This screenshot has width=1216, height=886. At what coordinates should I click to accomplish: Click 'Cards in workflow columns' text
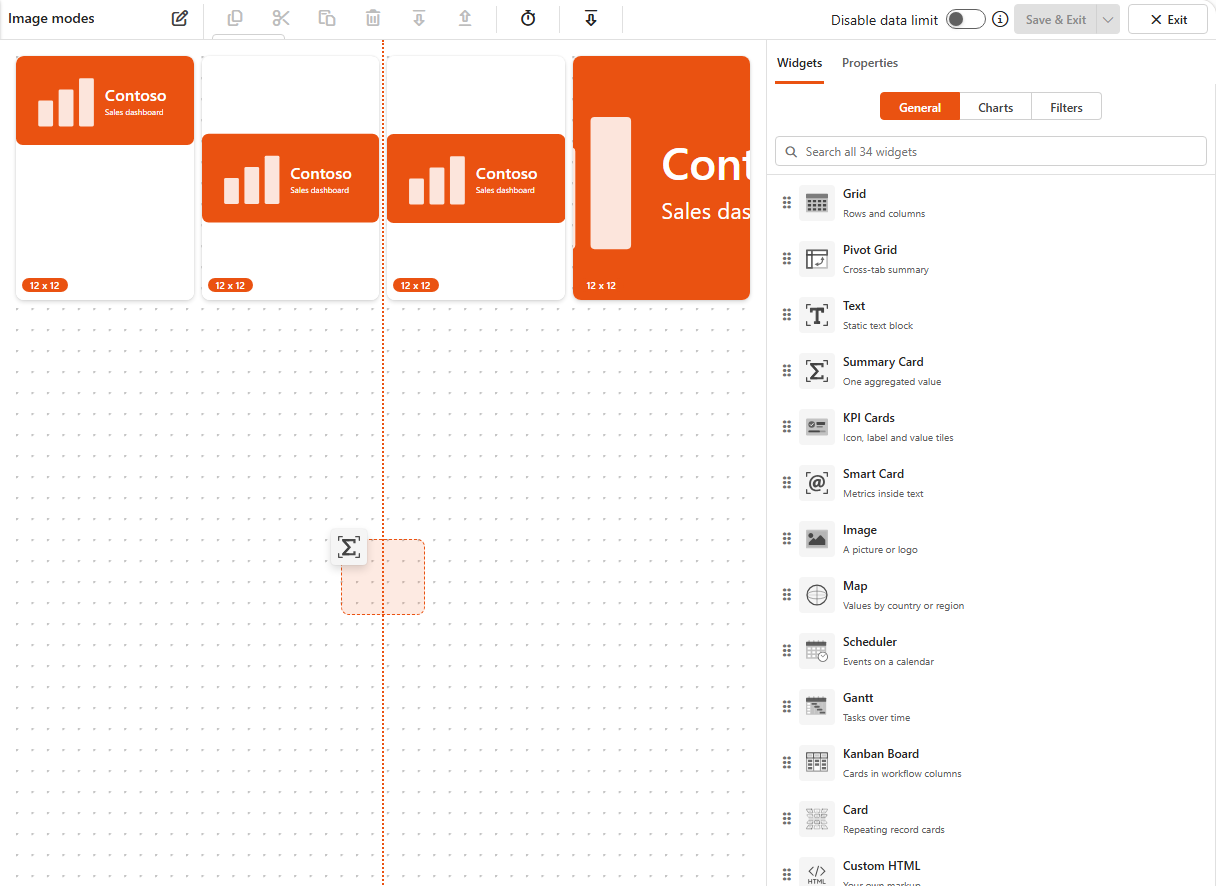[902, 774]
